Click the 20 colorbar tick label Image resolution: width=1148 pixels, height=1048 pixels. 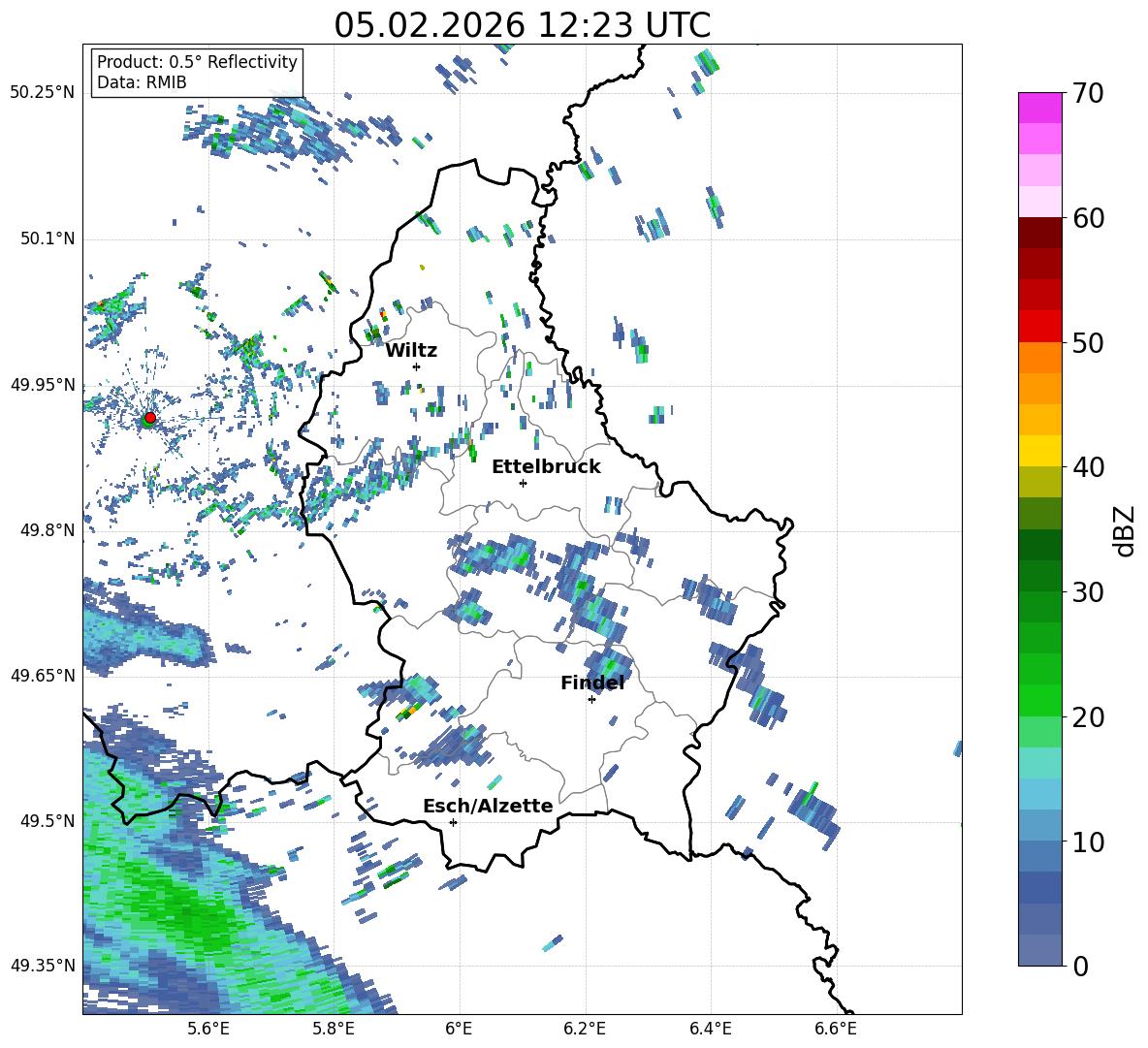click(x=1088, y=716)
